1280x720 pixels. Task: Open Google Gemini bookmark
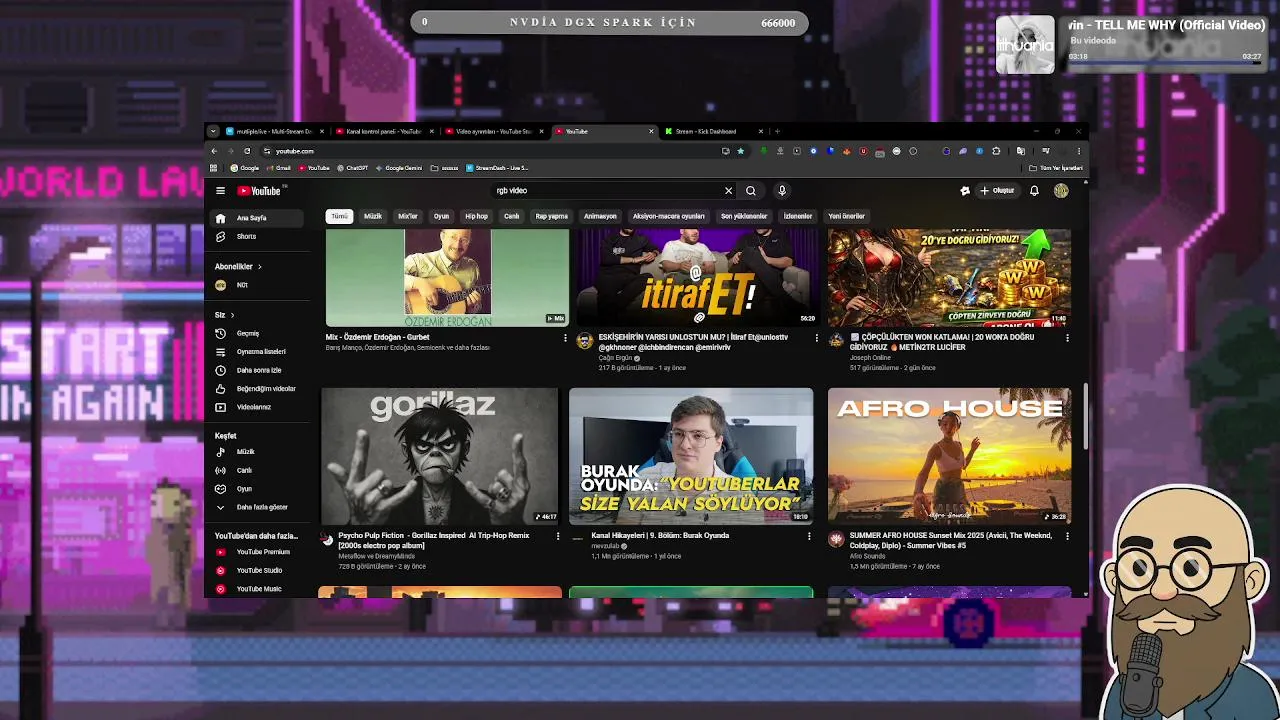pyautogui.click(x=399, y=168)
